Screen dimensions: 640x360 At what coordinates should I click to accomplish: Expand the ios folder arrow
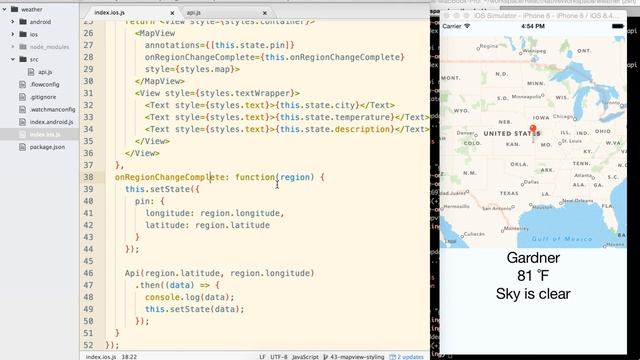13,34
